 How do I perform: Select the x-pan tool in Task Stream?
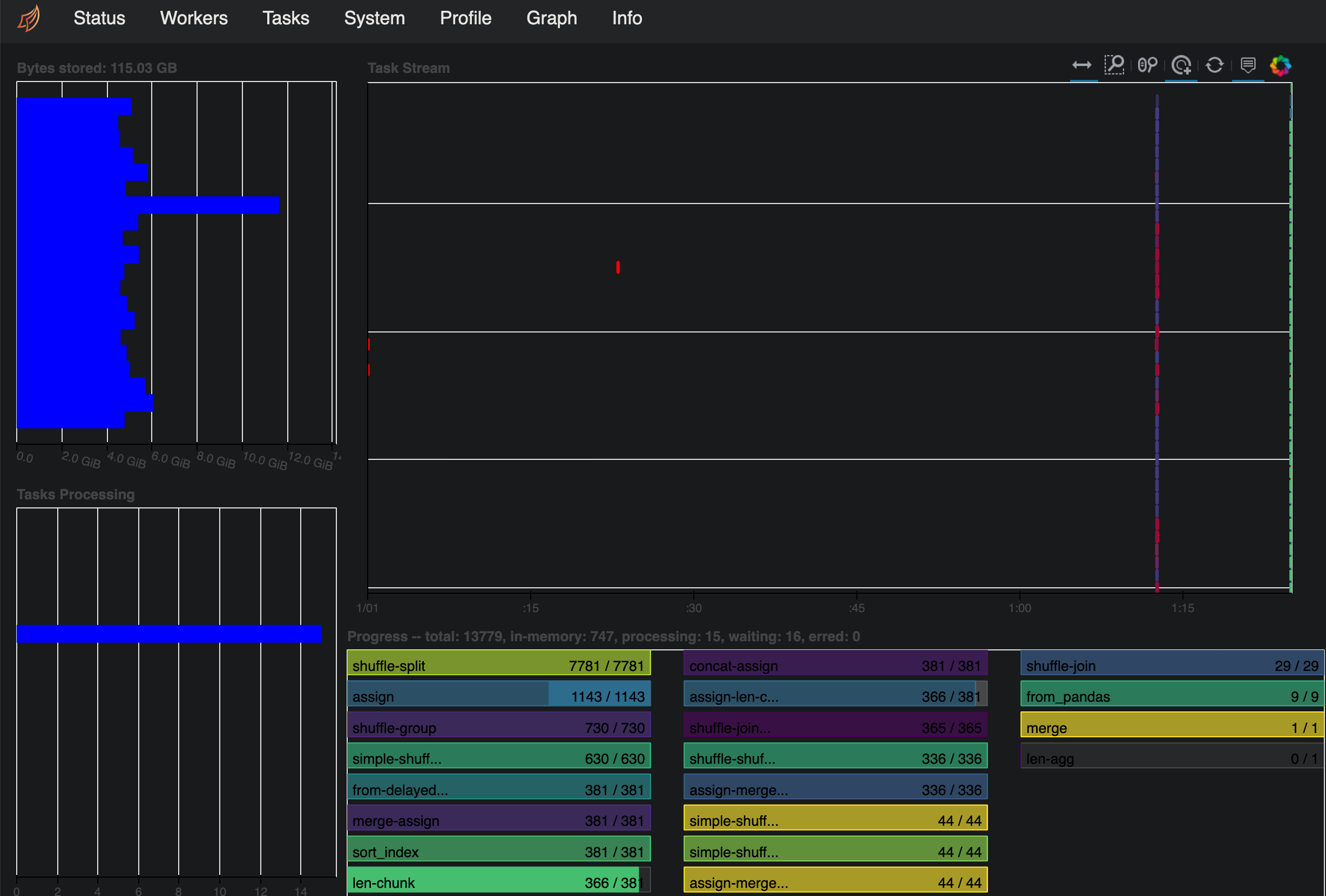pos(1081,66)
